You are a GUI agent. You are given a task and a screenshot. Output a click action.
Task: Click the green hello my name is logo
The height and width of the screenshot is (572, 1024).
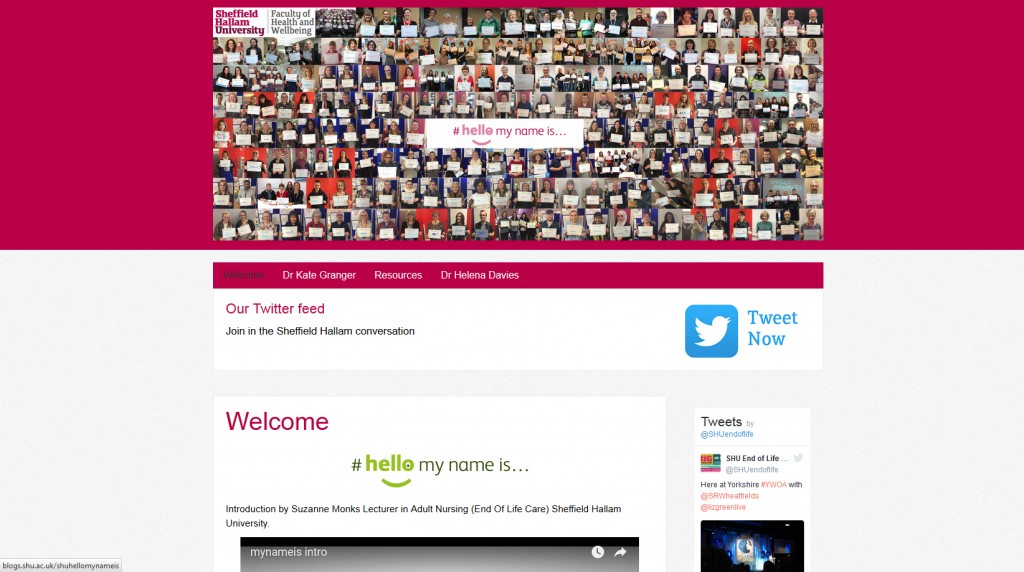coord(440,467)
